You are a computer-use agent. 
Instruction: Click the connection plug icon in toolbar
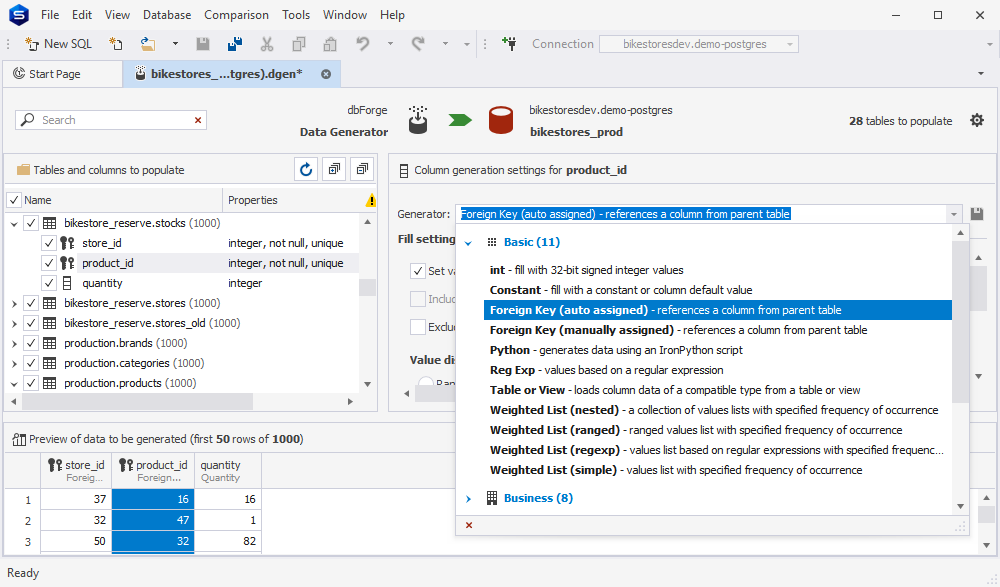509,44
